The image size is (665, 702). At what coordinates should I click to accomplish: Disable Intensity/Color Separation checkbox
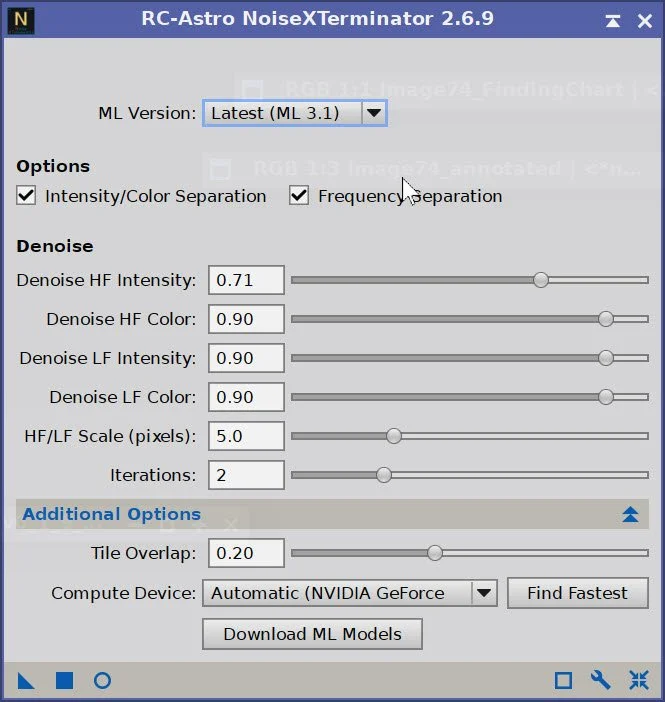coord(26,196)
